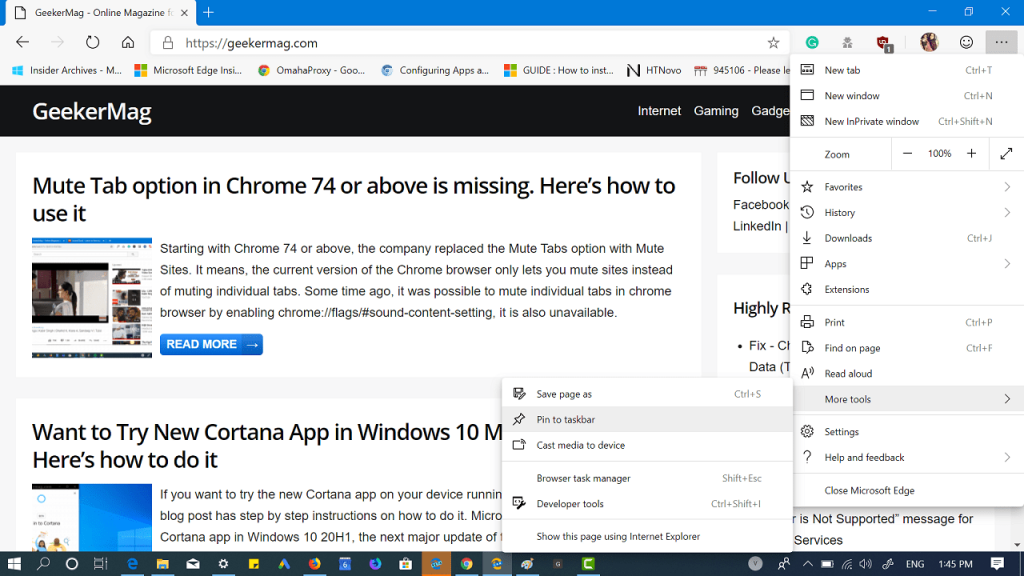
Task: Click the ENG language indicator
Action: (x=915, y=564)
